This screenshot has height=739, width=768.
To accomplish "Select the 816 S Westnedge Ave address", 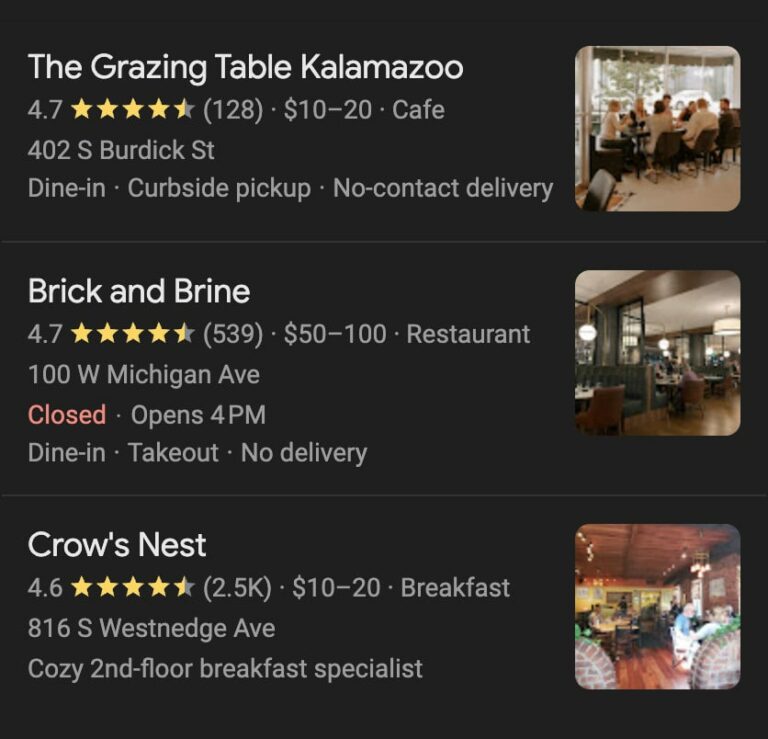I will tap(151, 629).
